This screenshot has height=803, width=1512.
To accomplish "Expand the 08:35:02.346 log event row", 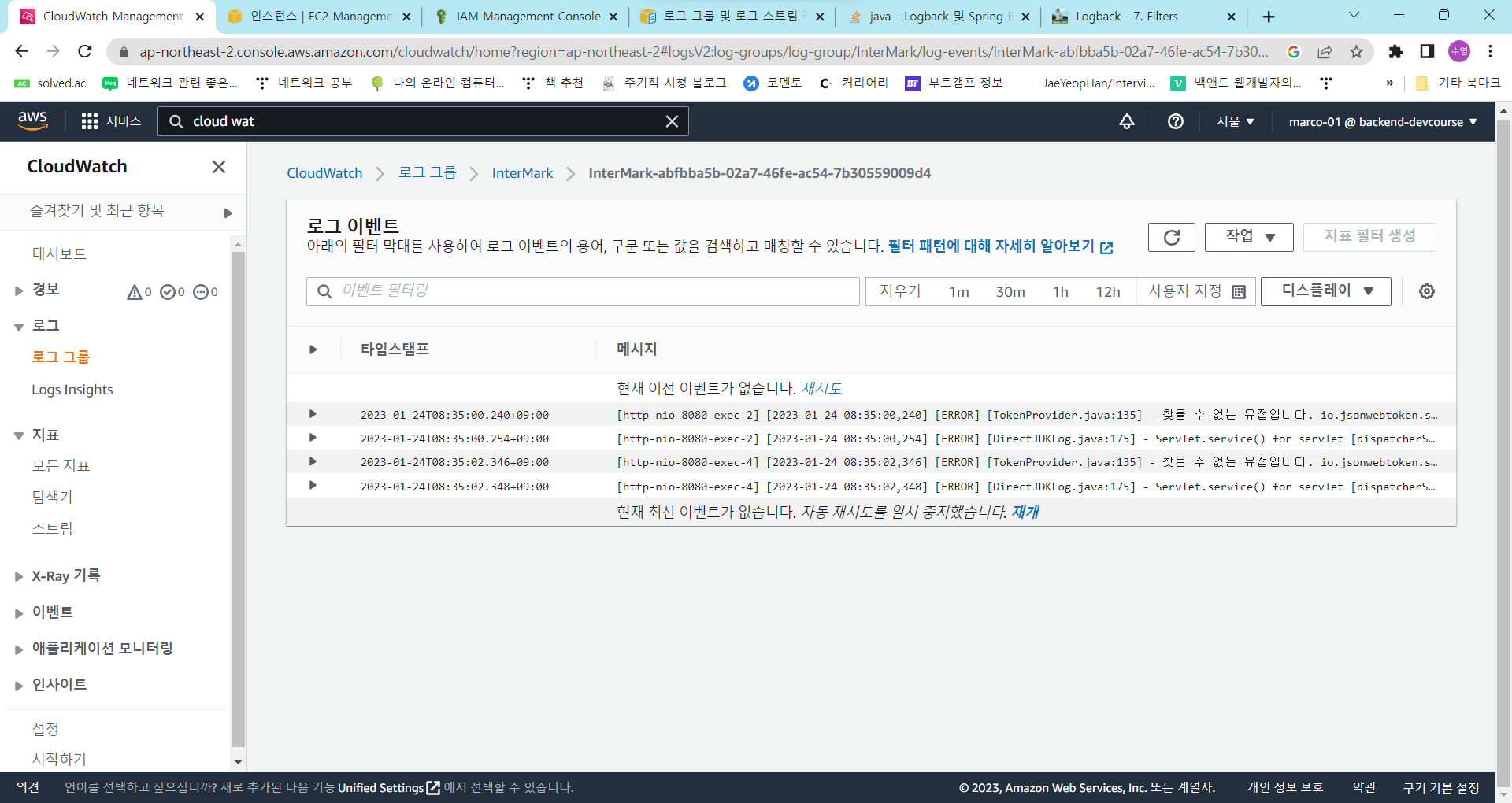I will pyautogui.click(x=313, y=461).
